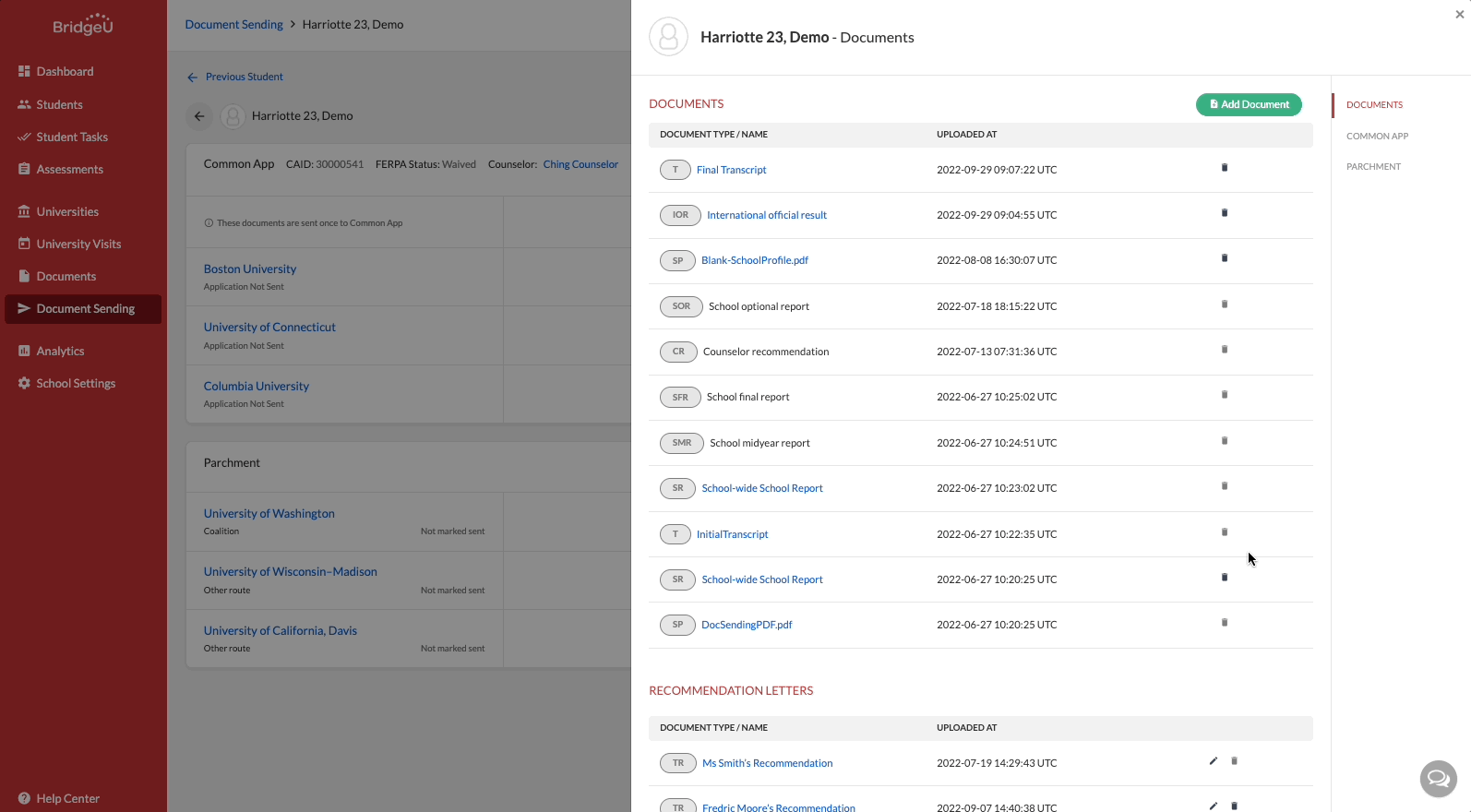Click the BridgeU logo
The width and height of the screenshot is (1471, 812).
83,25
